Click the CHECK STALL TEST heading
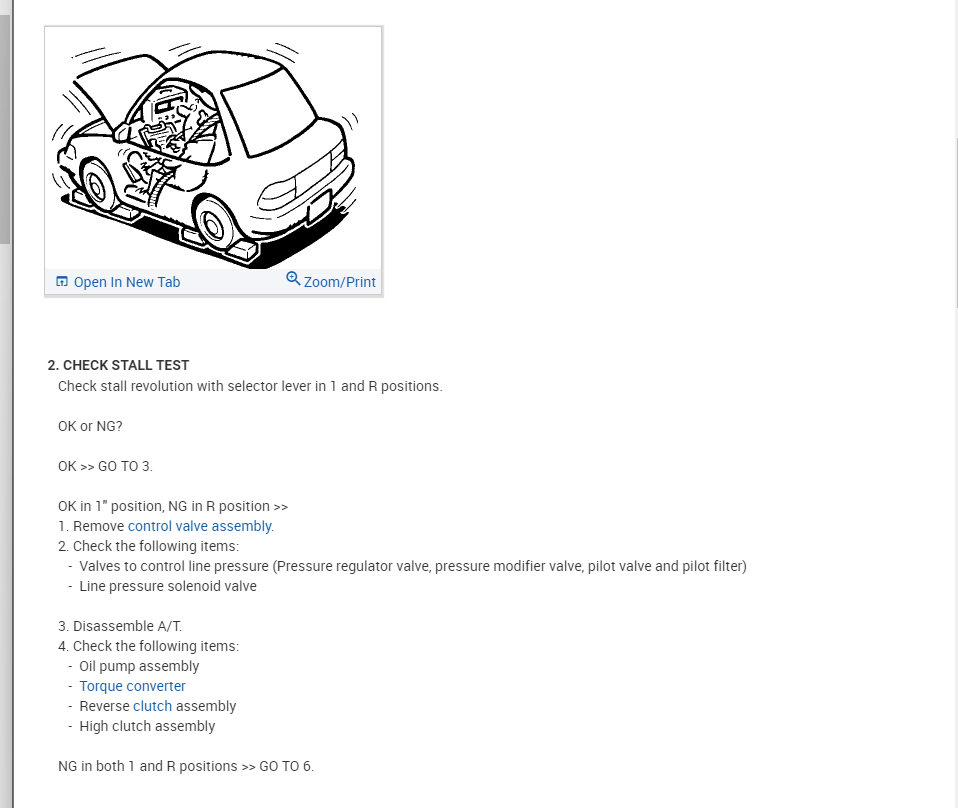The image size is (958, 808). point(118,365)
